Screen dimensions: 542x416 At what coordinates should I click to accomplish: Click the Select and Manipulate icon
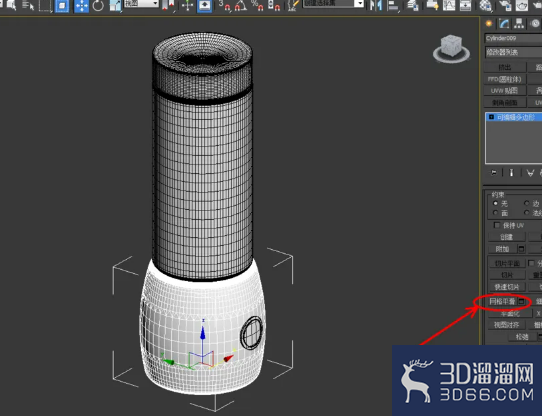[x=187, y=5]
